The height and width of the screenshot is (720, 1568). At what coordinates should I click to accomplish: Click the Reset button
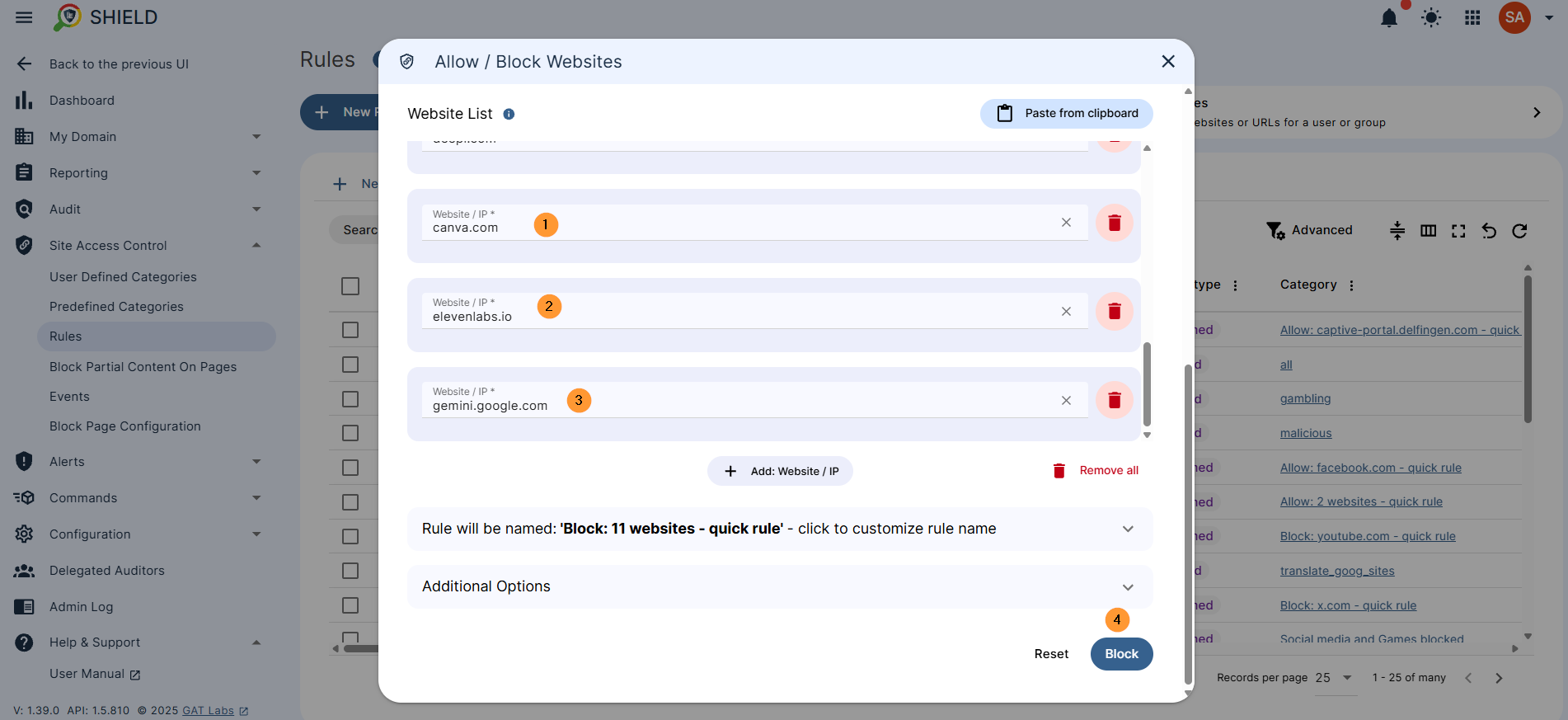(x=1051, y=654)
